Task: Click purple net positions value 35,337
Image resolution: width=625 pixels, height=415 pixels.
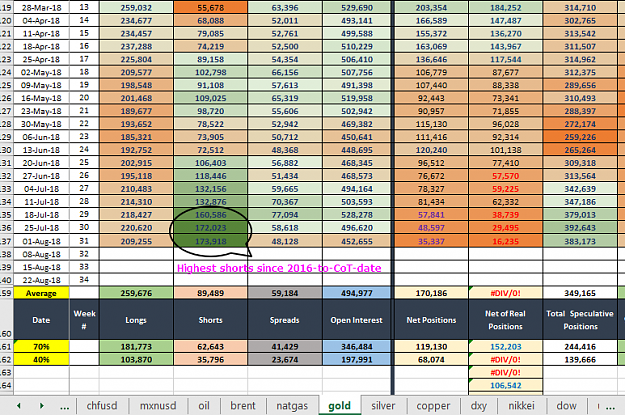Action: pyautogui.click(x=431, y=241)
